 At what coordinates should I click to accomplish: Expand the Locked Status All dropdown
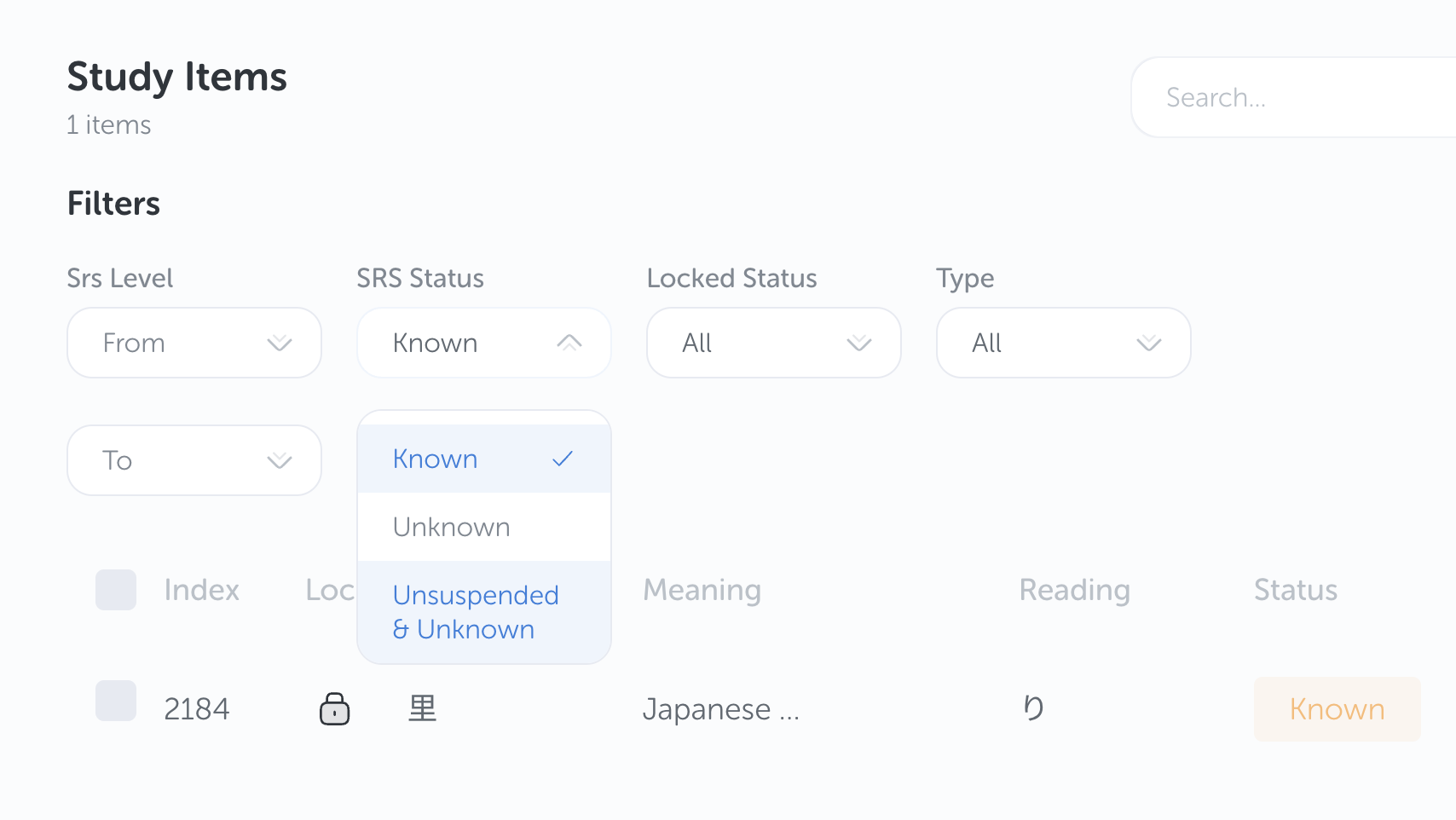(x=773, y=343)
